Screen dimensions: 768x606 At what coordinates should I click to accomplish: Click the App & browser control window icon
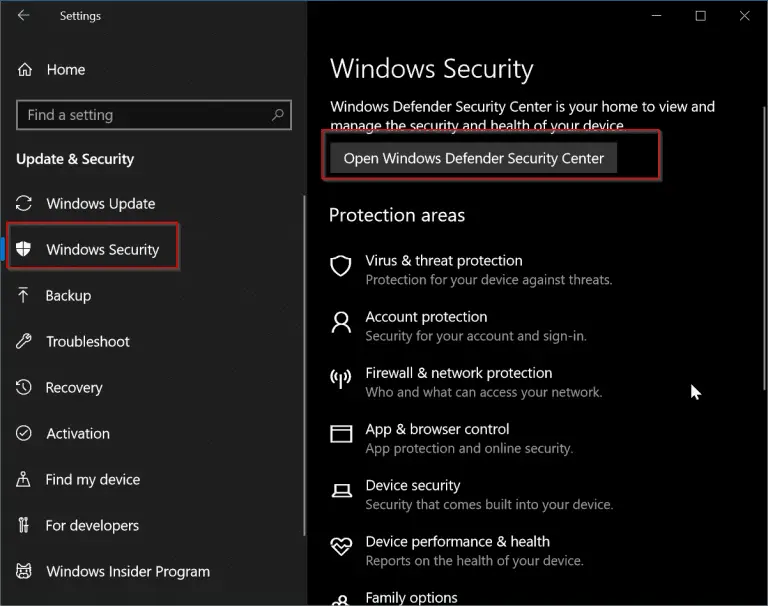(x=341, y=434)
